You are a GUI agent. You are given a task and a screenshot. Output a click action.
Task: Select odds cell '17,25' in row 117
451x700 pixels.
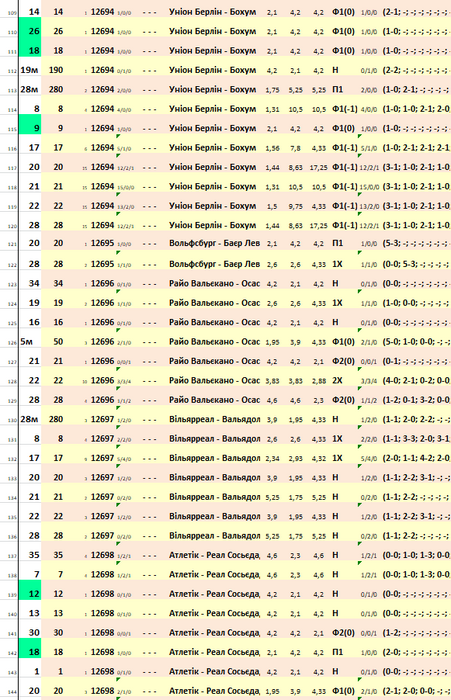coord(319,167)
